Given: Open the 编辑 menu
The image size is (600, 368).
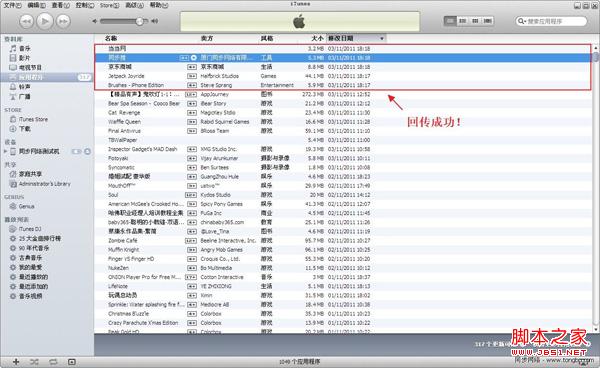Looking at the screenshot, I should click(x=36, y=5).
